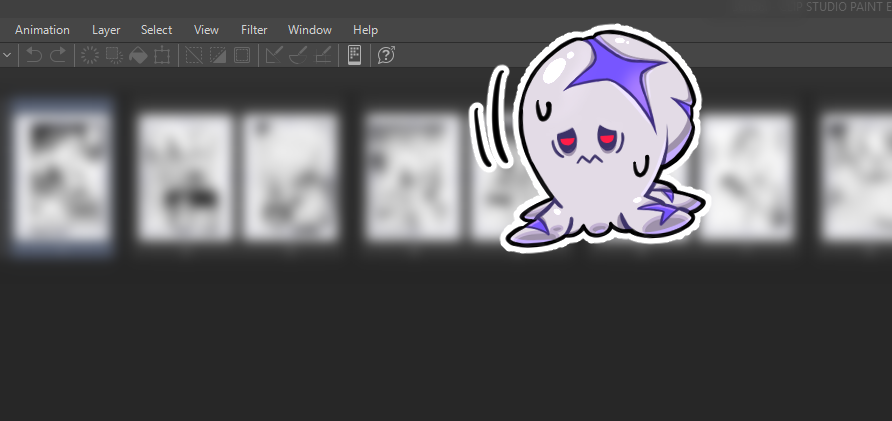Open the Window menu

pyautogui.click(x=309, y=30)
